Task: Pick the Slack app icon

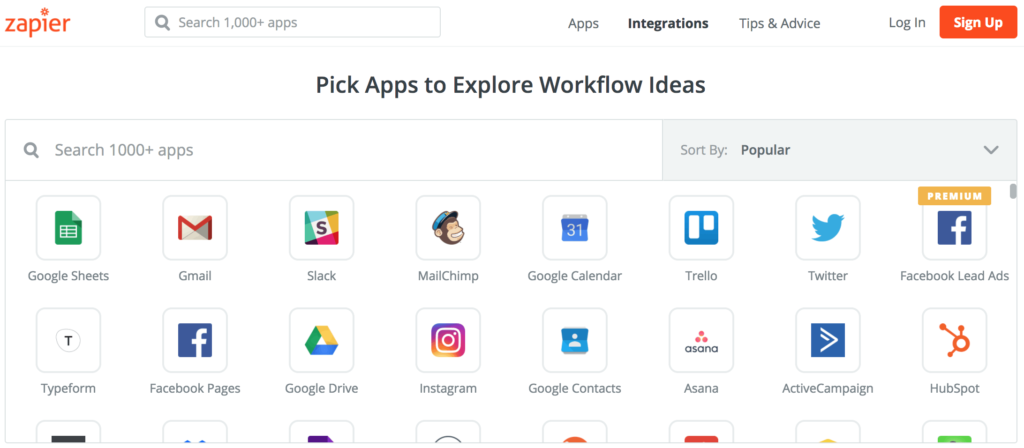Action: click(x=321, y=228)
